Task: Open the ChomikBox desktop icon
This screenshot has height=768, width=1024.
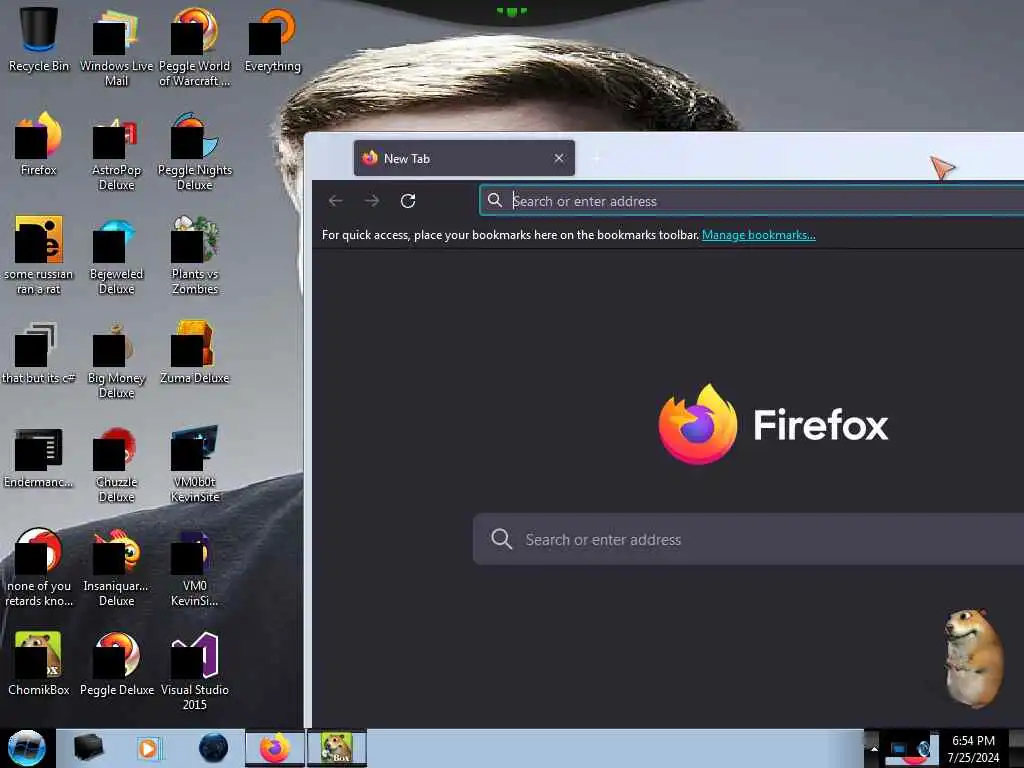Action: tap(39, 664)
